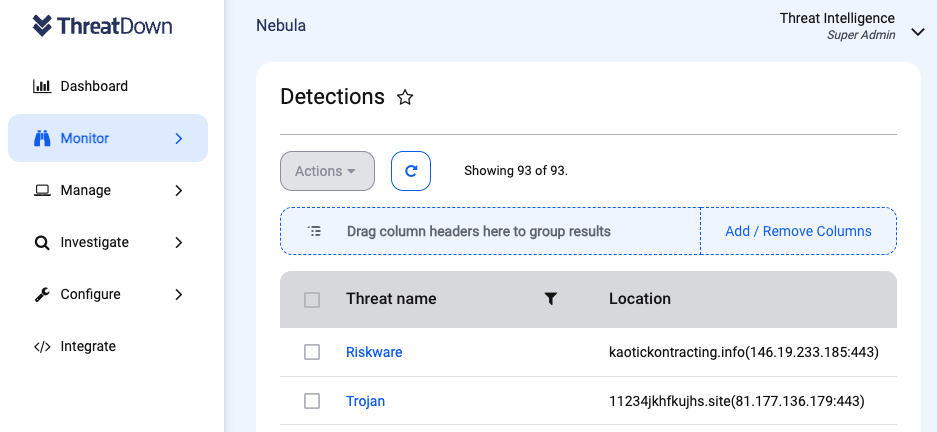Click the Configure wrench icon
The height and width of the screenshot is (432, 937).
coord(42,294)
